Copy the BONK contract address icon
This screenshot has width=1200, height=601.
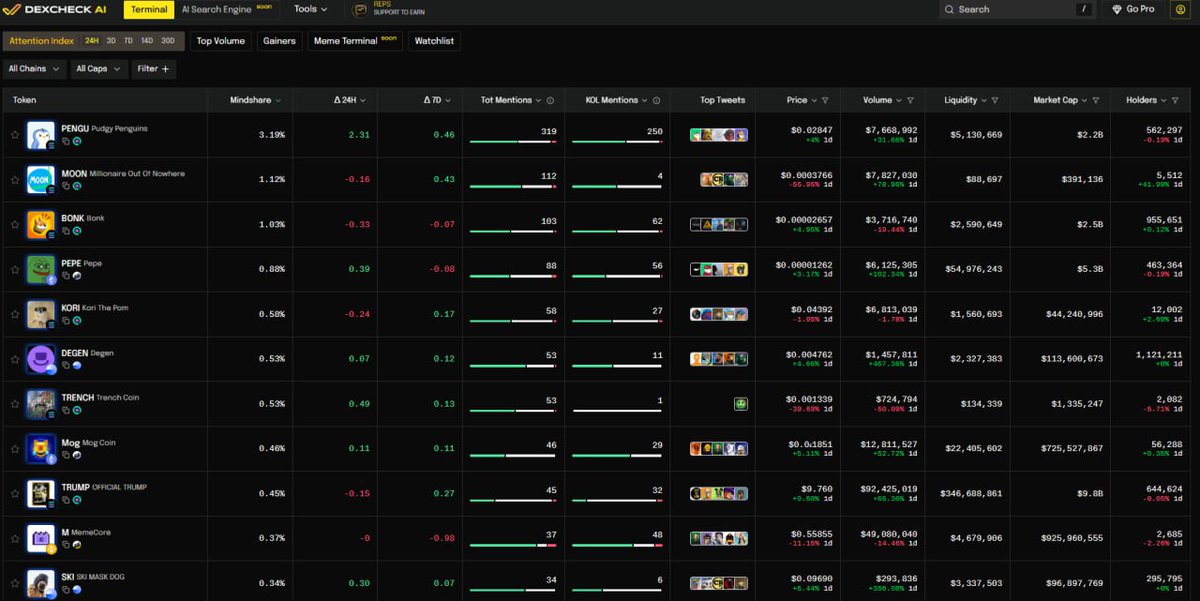(x=66, y=231)
